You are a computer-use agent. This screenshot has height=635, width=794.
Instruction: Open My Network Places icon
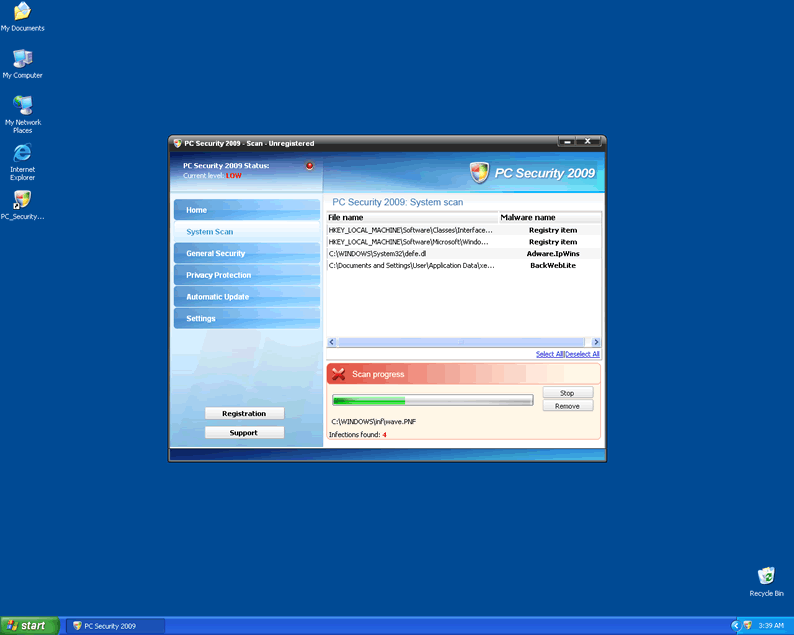tap(22, 106)
